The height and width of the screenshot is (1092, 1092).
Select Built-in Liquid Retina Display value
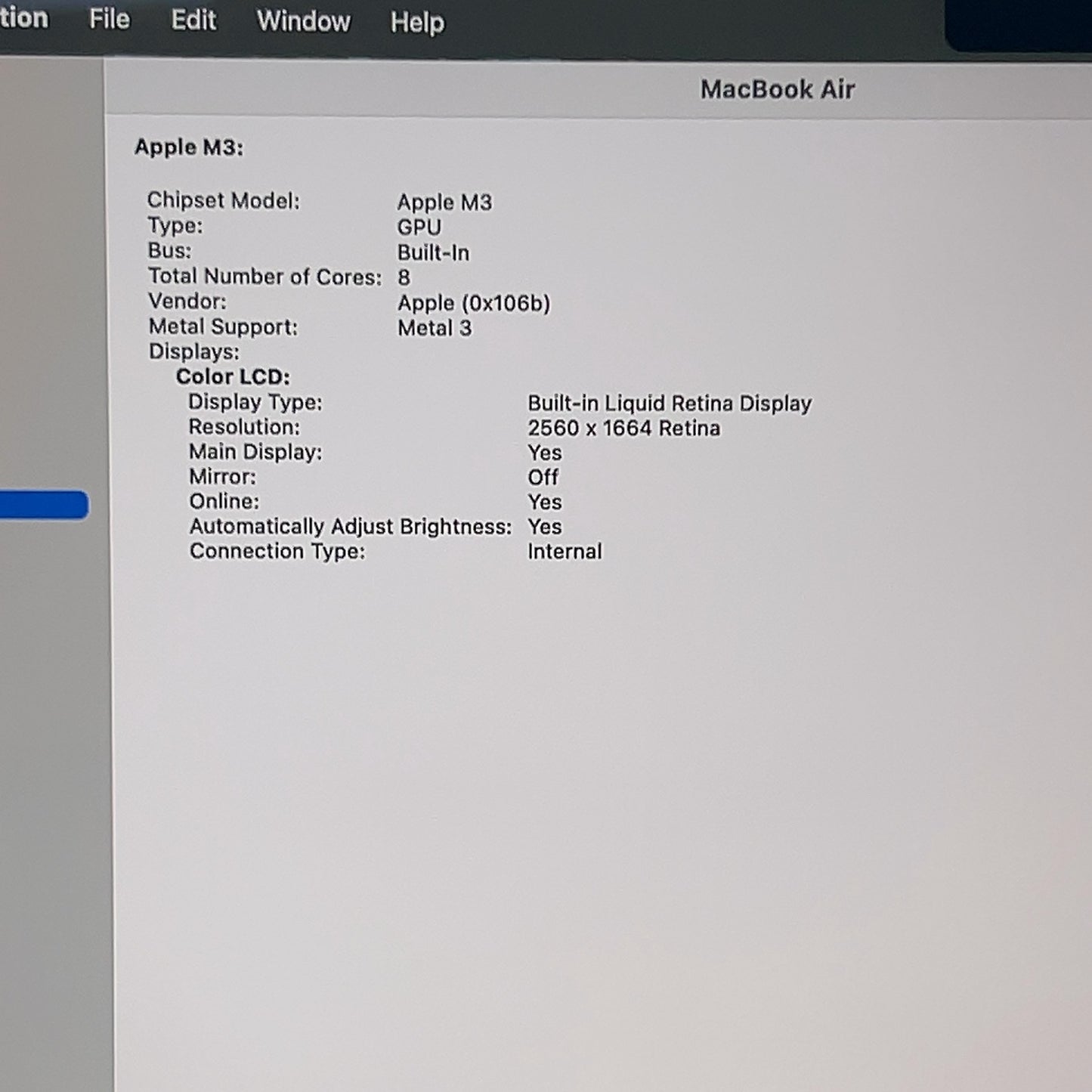pos(670,404)
